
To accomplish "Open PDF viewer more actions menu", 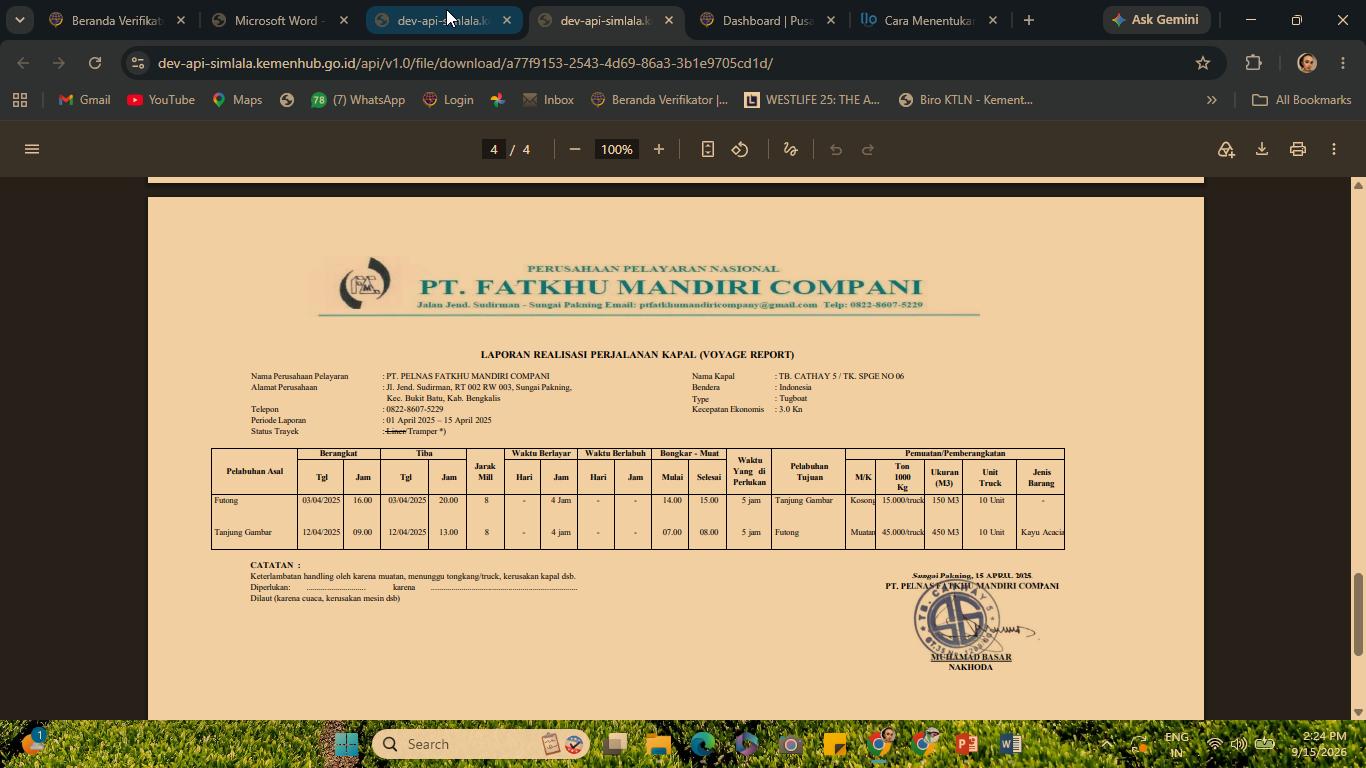I will click(x=1334, y=149).
